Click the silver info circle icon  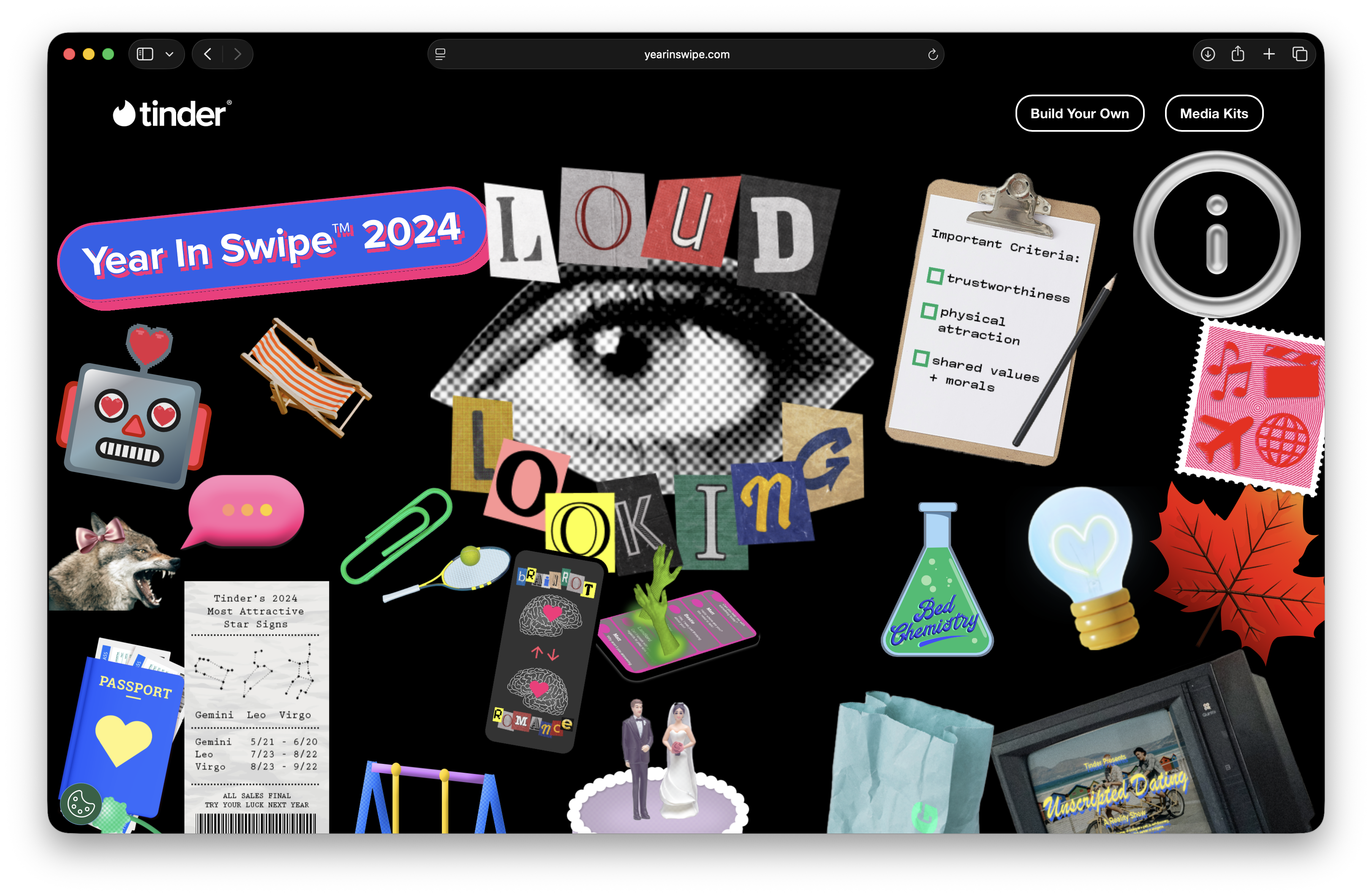[x=1217, y=234]
